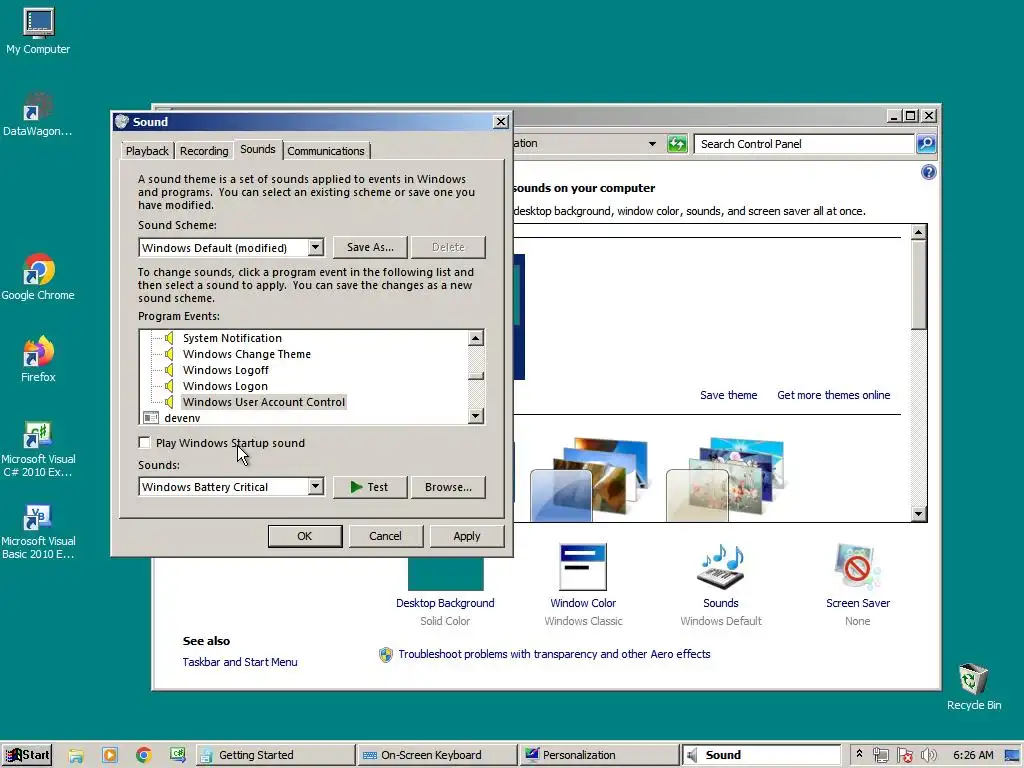Open Windows Explorer from taskbar quick launch
The height and width of the screenshot is (768, 1024).
pos(76,755)
